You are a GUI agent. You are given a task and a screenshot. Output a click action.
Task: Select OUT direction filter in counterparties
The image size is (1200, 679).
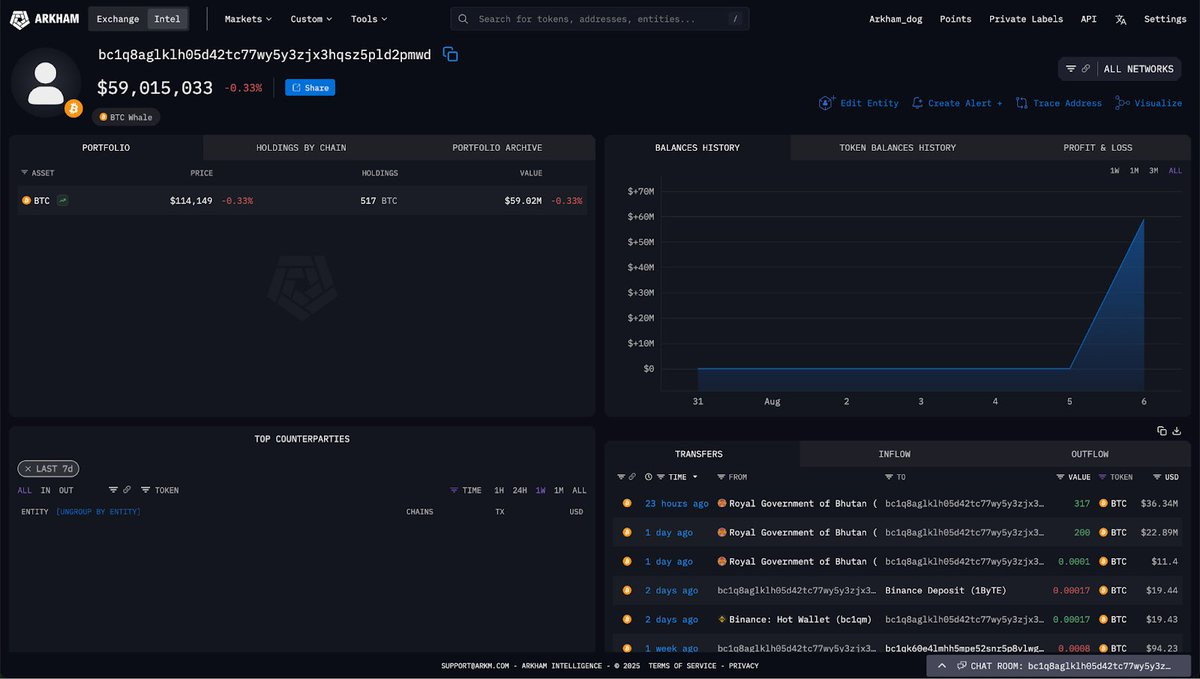click(x=66, y=491)
